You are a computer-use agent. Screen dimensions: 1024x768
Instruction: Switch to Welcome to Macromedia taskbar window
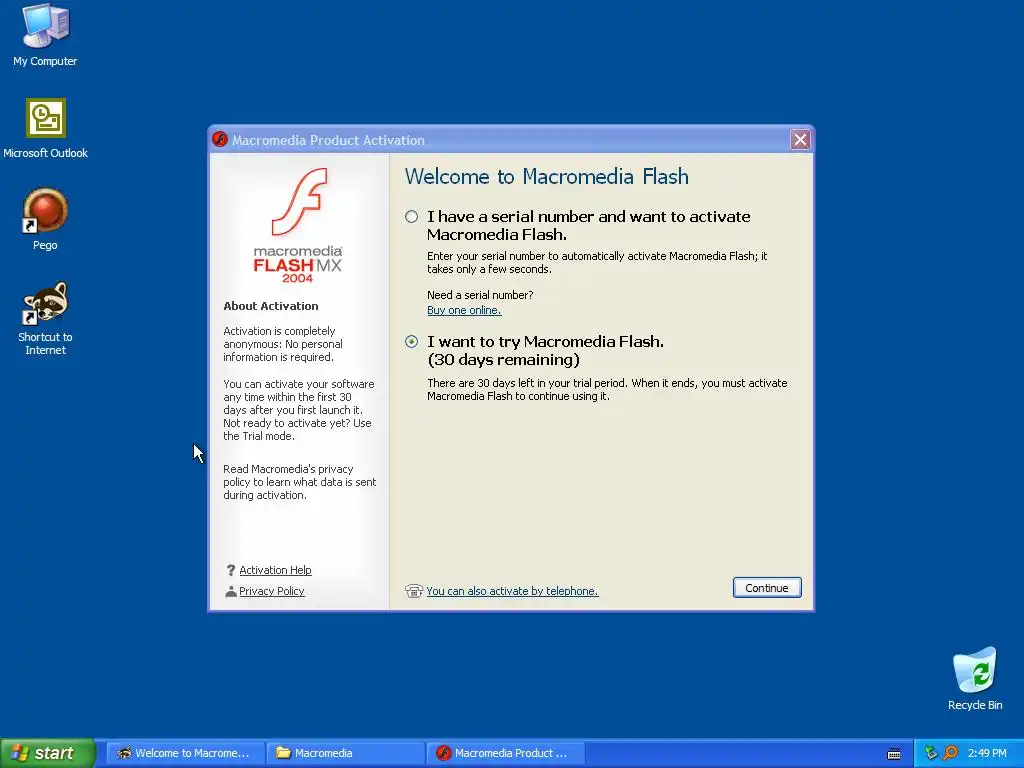(185, 753)
